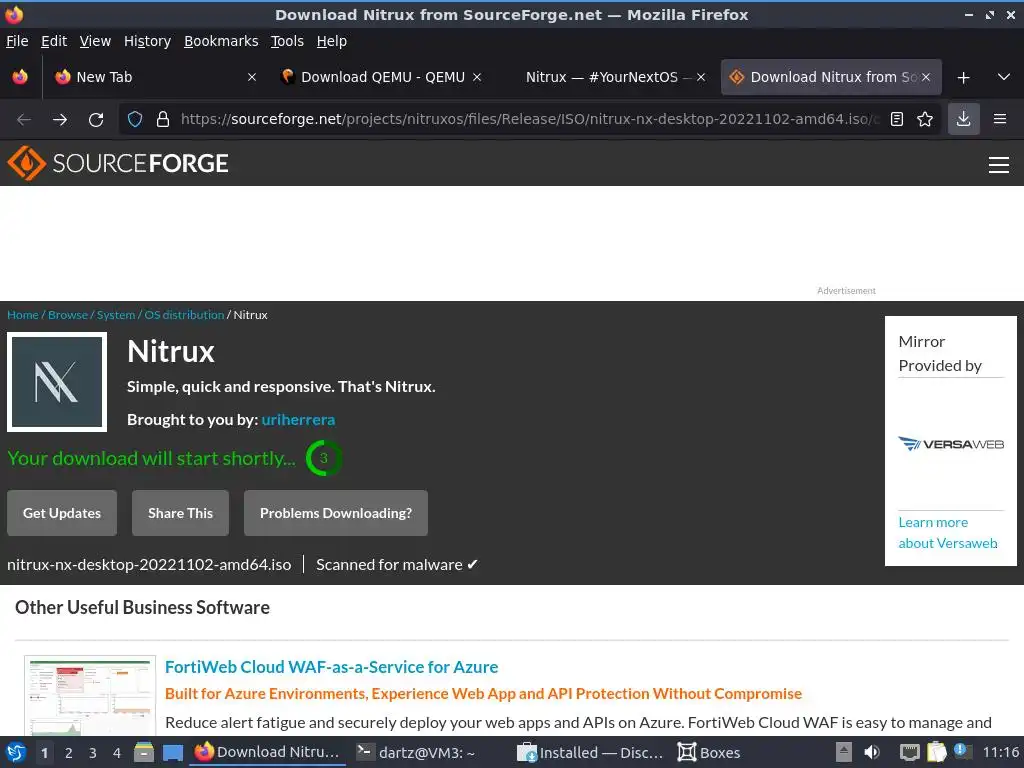Viewport: 1024px width, 768px height.
Task: Follow the System breadcrumb link
Action: [116, 315]
